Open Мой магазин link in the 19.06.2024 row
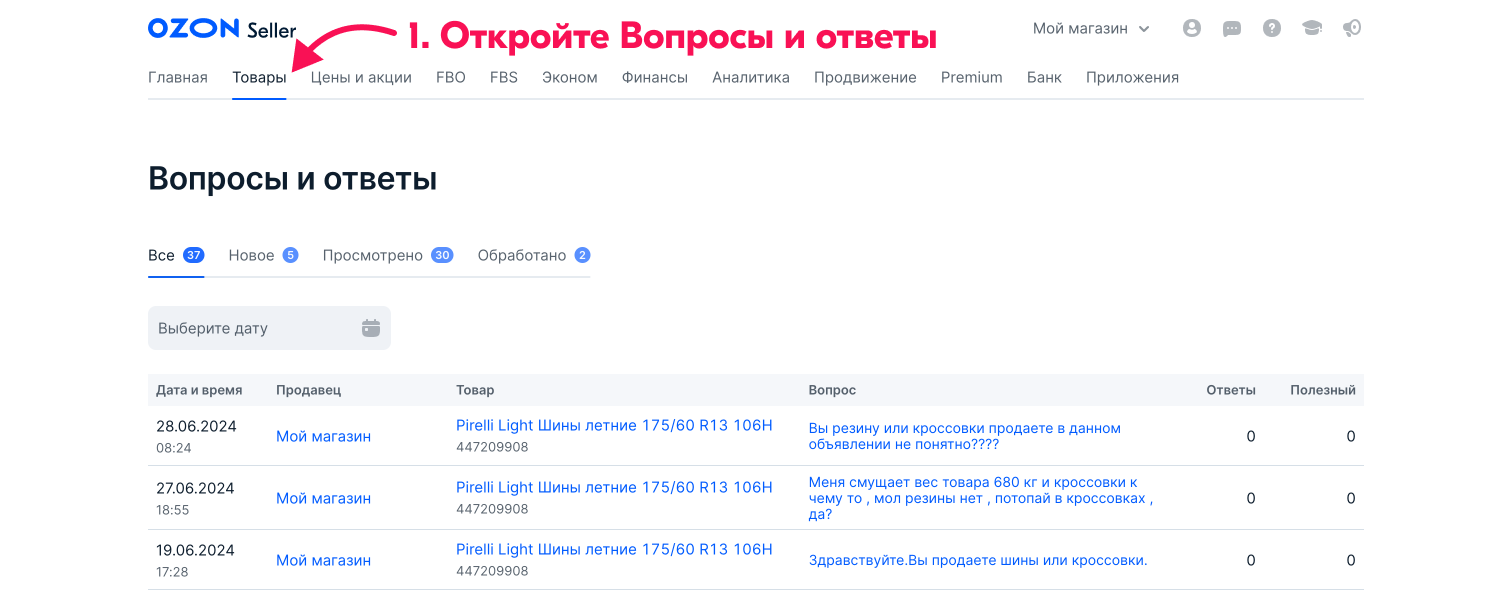Screen dimensions: 1512x600 pyautogui.click(x=323, y=560)
